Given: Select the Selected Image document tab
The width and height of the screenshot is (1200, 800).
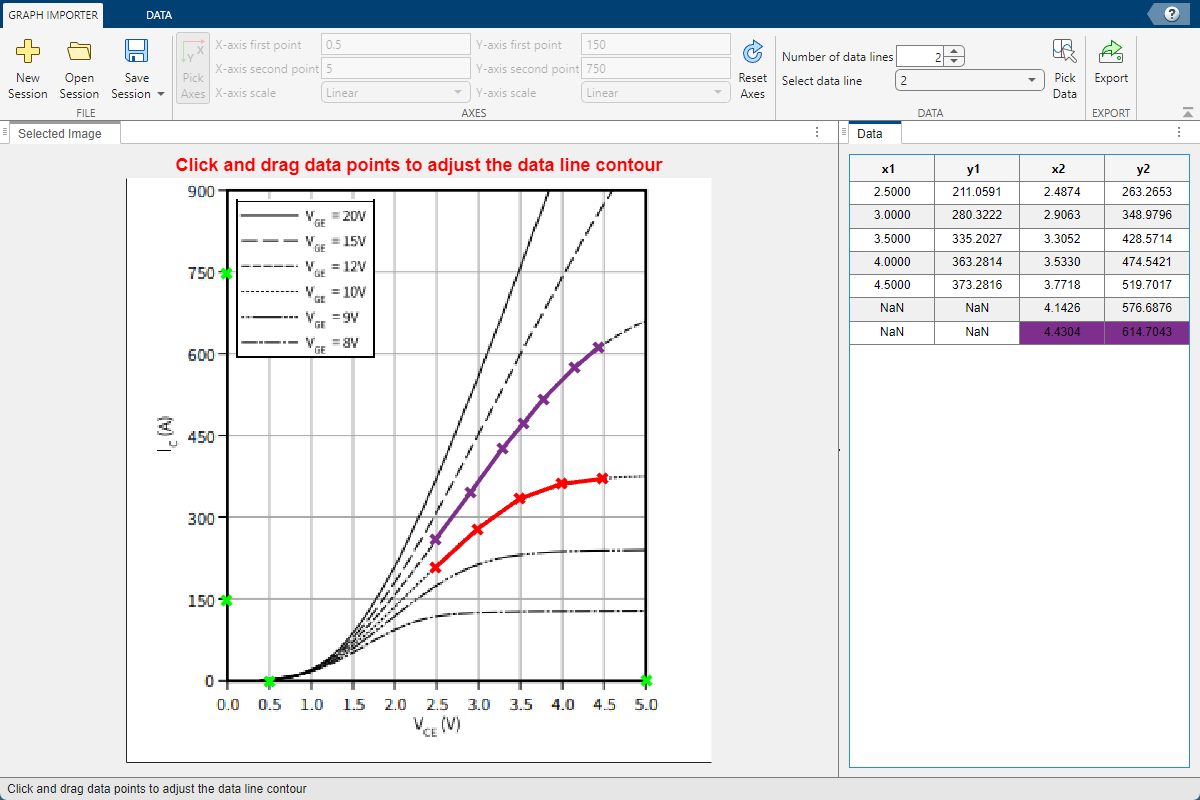Looking at the screenshot, I should point(60,134).
